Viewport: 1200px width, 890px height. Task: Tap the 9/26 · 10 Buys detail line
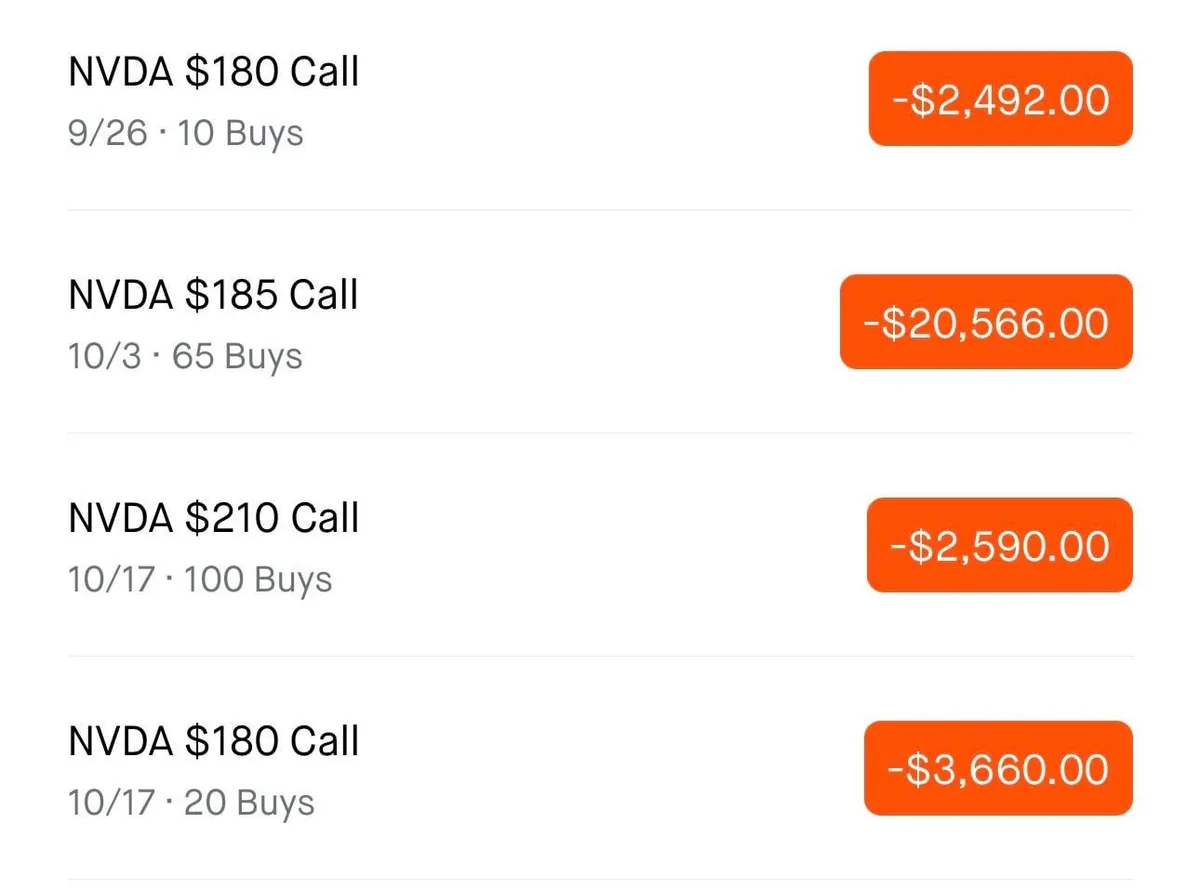185,133
